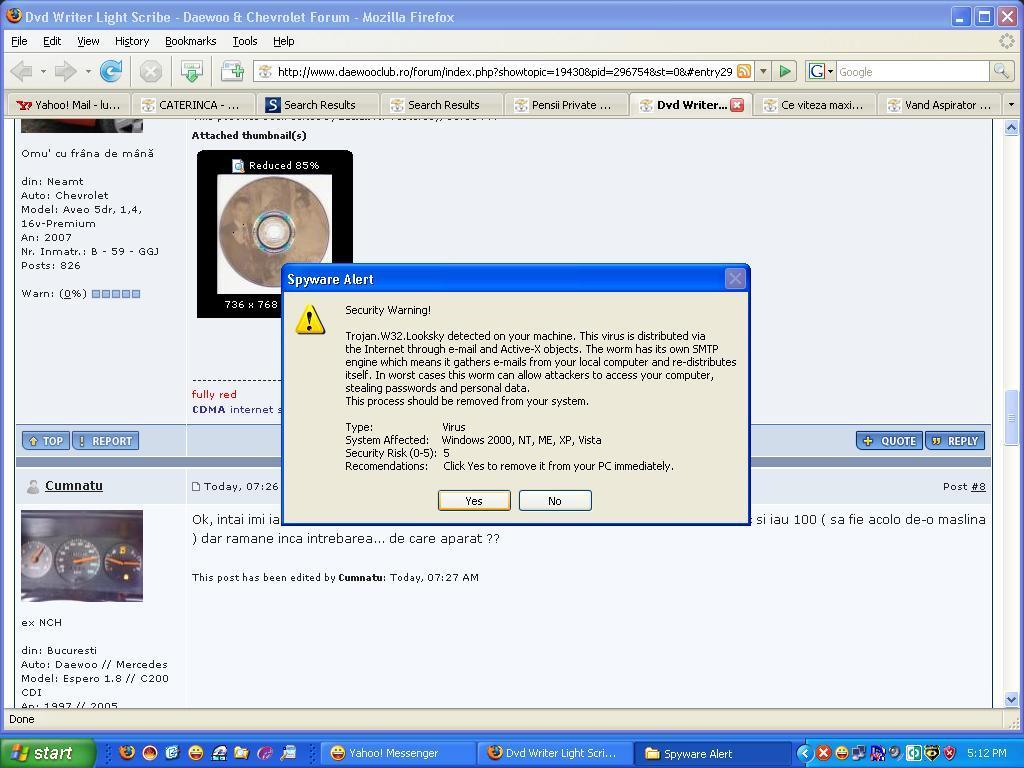The width and height of the screenshot is (1024, 768).
Task: Click the QUOTE button on the post
Action: point(888,441)
